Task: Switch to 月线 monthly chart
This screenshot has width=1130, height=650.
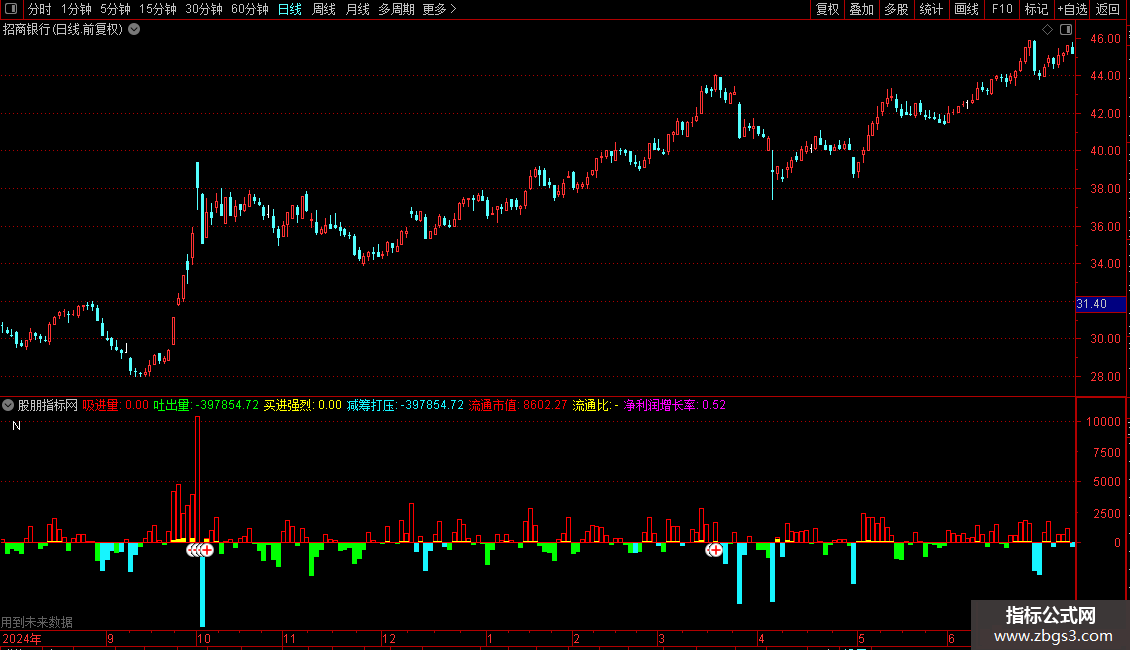Action: (x=357, y=9)
